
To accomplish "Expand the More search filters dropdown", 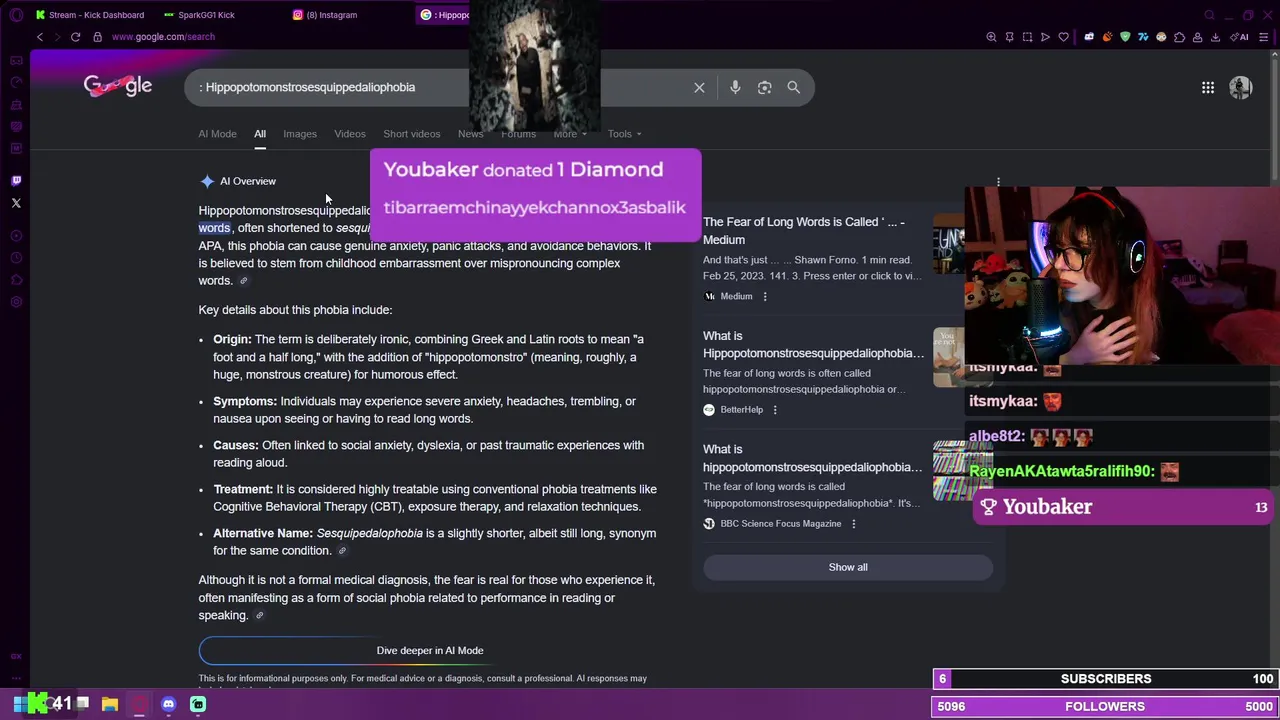I will click(x=570, y=134).
